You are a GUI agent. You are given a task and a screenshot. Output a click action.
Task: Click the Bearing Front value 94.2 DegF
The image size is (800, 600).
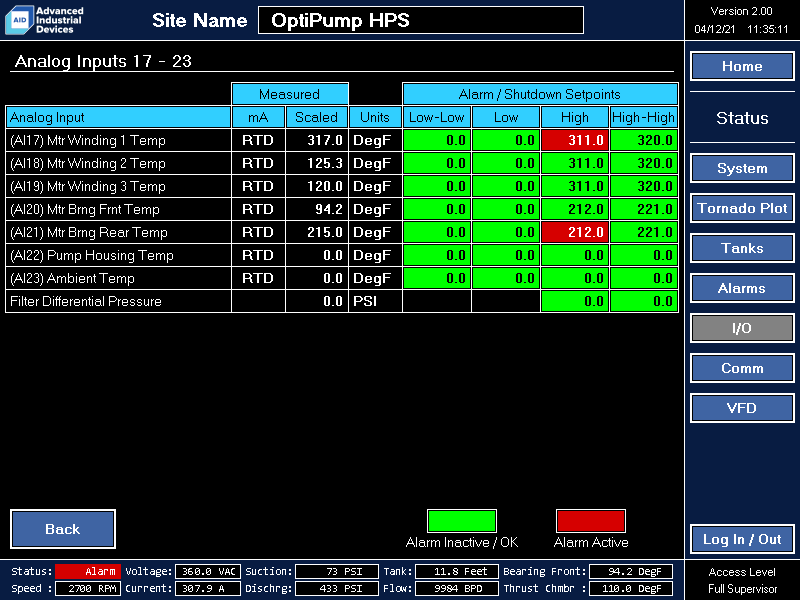click(x=631, y=571)
